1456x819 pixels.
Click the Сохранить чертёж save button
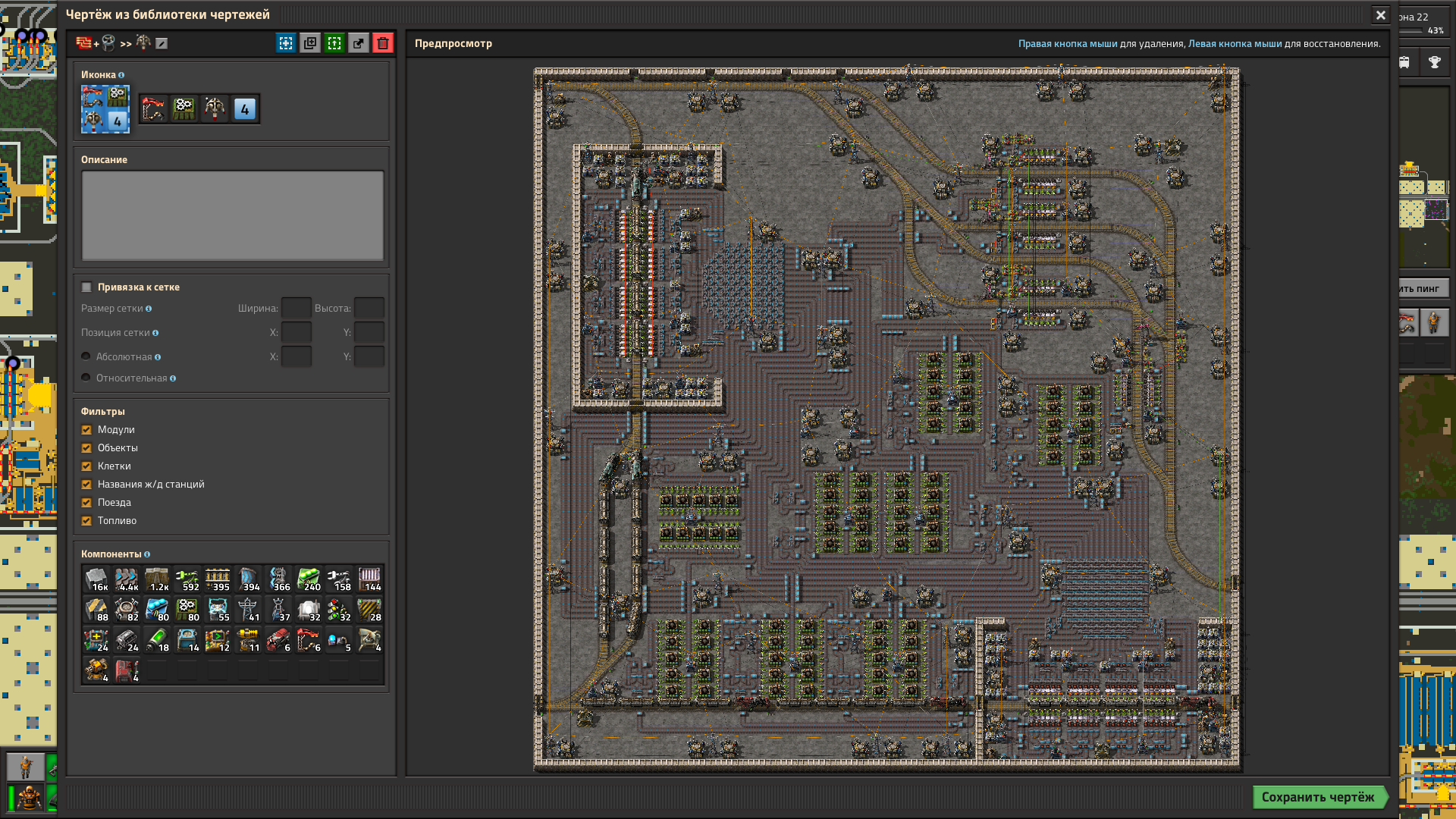tap(1319, 797)
